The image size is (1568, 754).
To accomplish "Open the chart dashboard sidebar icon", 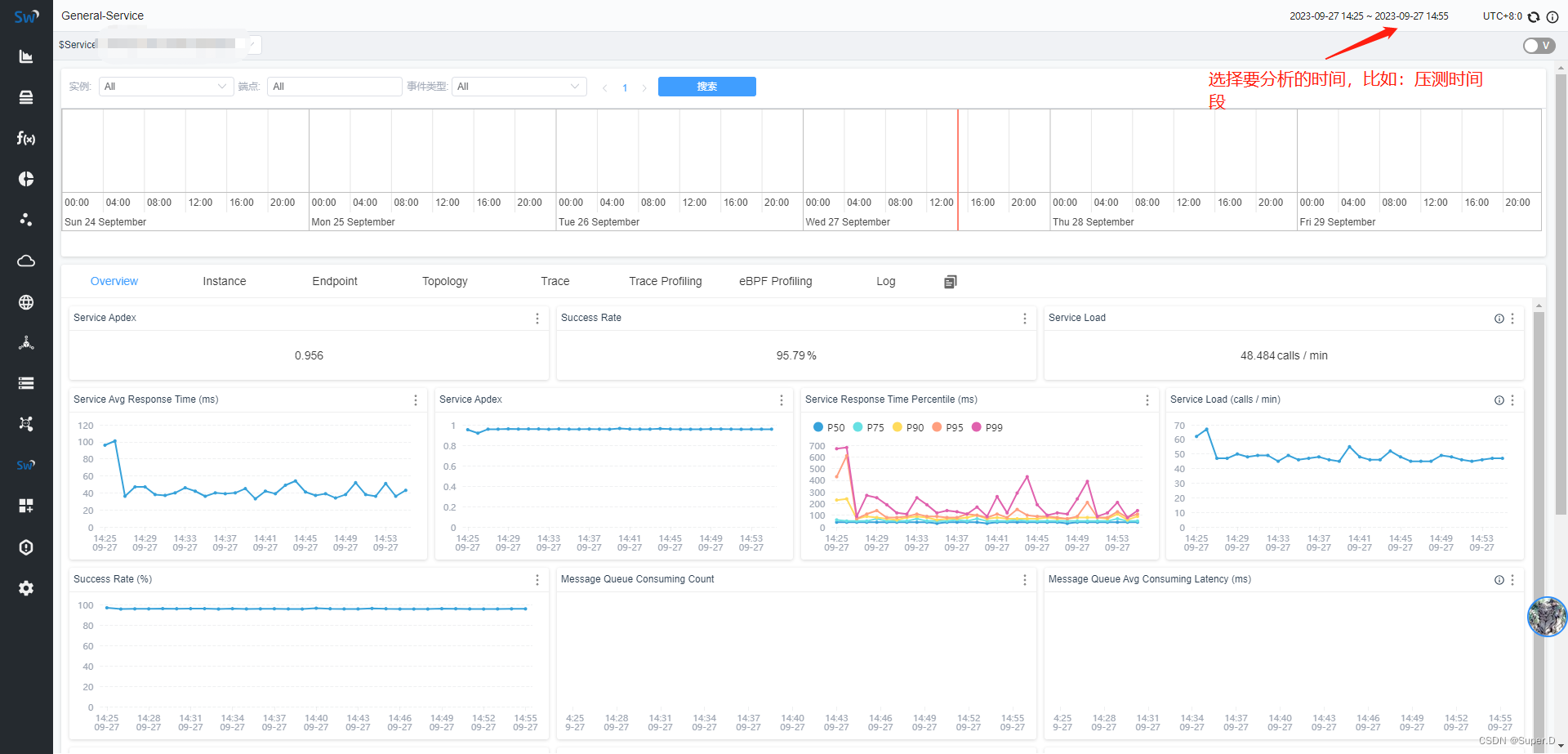I will click(26, 56).
